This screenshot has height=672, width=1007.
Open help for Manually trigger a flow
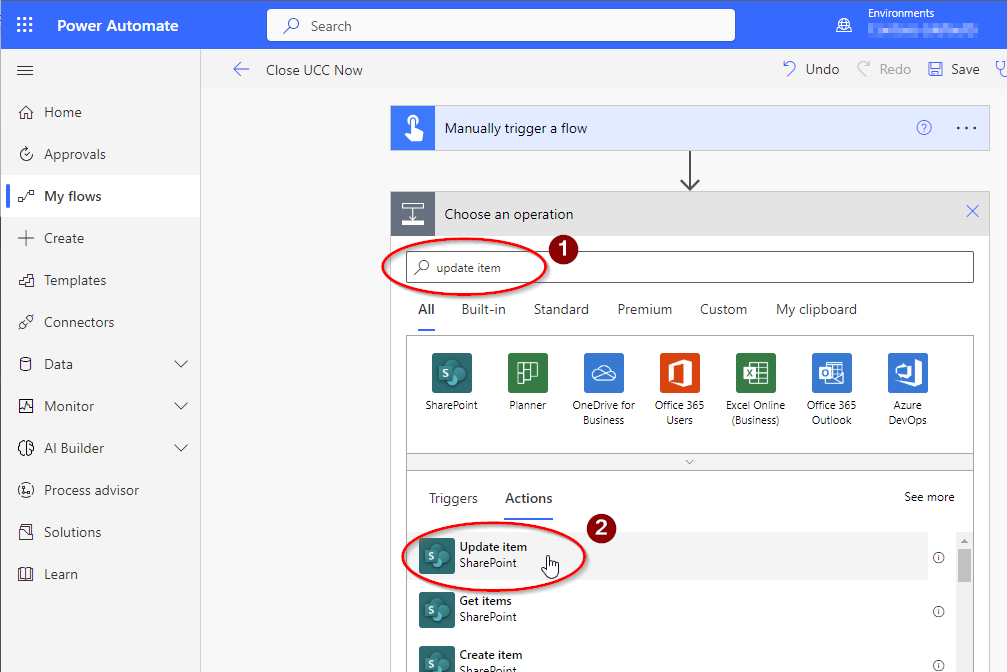pos(924,128)
